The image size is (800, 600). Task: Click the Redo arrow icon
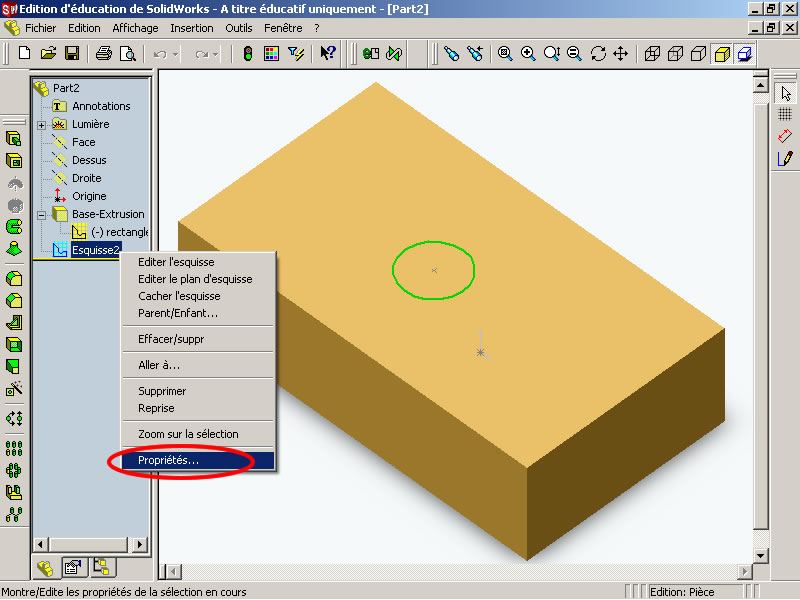(201, 54)
